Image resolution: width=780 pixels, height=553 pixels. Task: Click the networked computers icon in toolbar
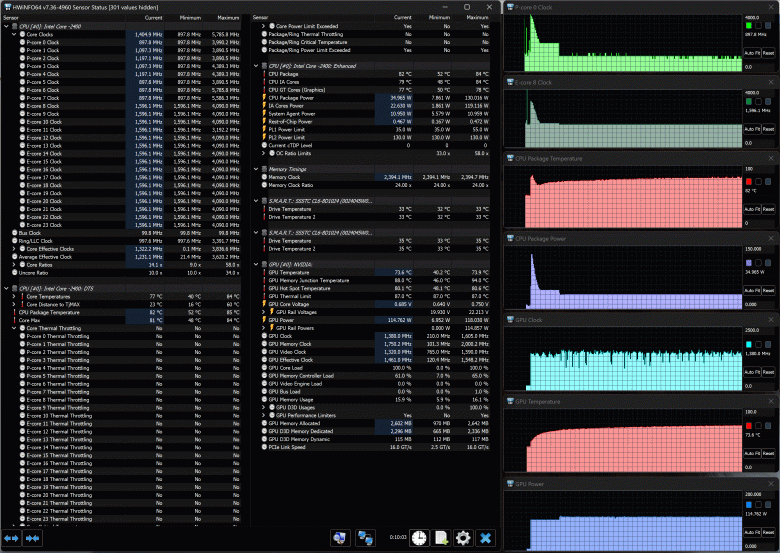[366, 538]
